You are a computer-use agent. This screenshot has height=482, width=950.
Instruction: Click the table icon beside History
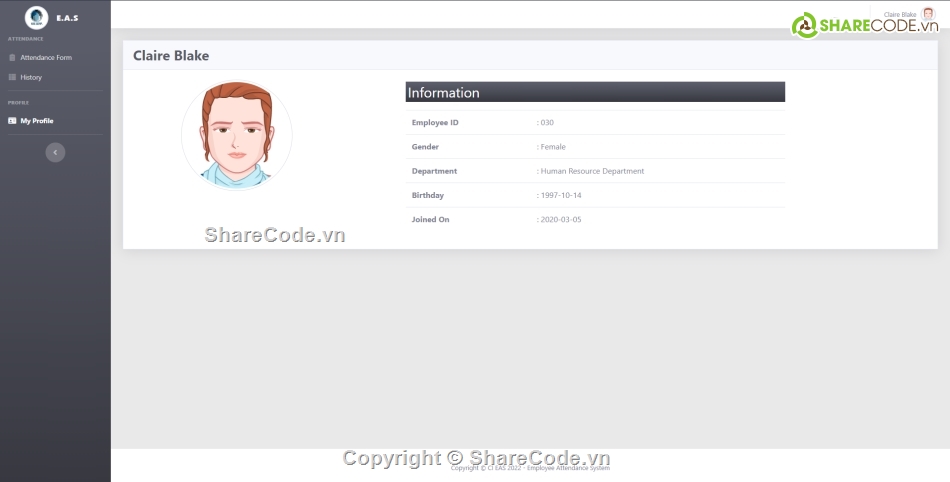pos(12,77)
